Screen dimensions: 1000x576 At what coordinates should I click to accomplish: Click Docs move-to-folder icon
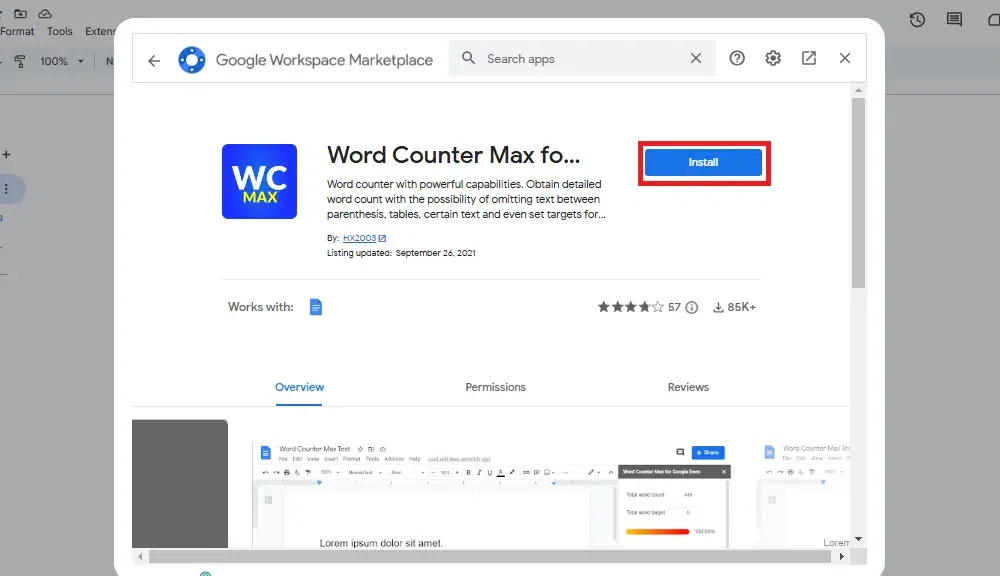(x=20, y=13)
